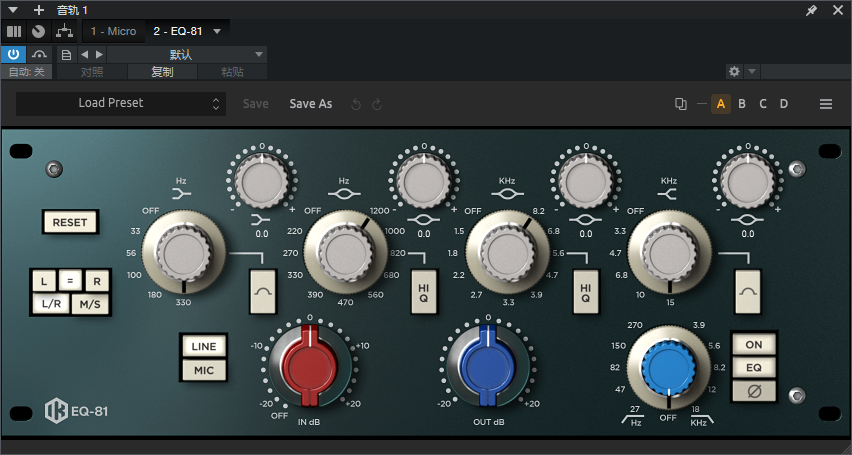Screen dimensions: 852x455
Task: Toggle the ON button
Action: pos(754,345)
